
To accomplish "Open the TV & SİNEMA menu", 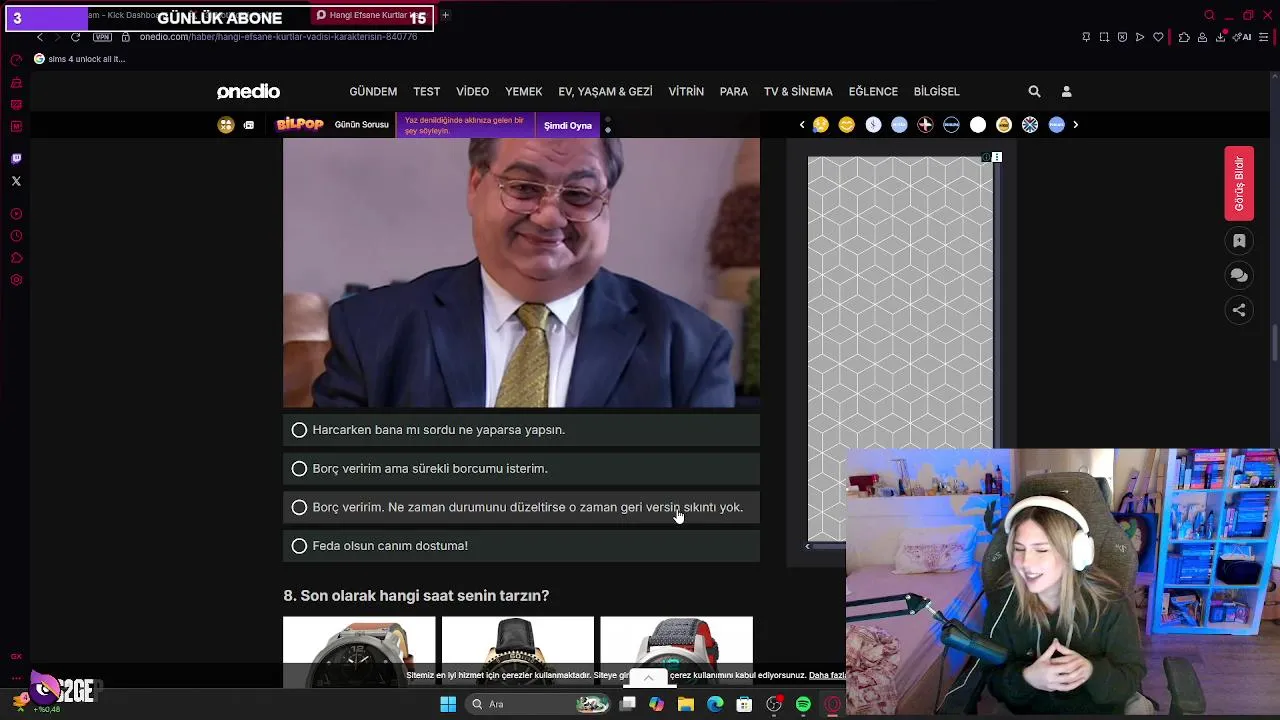I will tap(798, 91).
